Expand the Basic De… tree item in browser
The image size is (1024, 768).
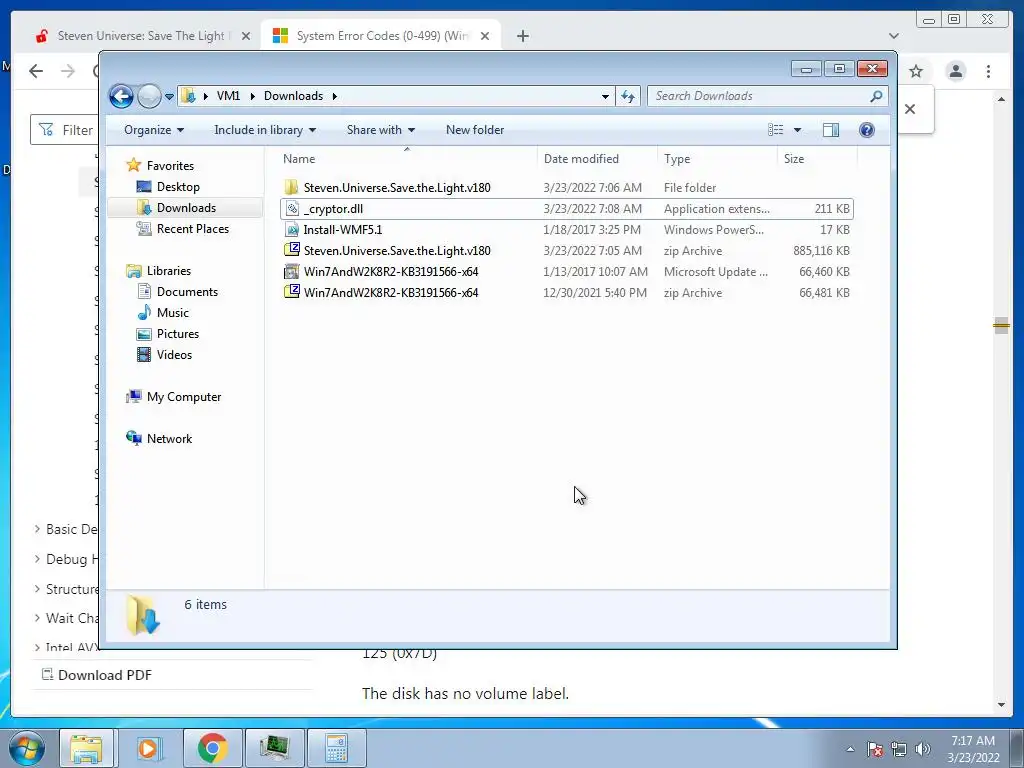coord(37,529)
